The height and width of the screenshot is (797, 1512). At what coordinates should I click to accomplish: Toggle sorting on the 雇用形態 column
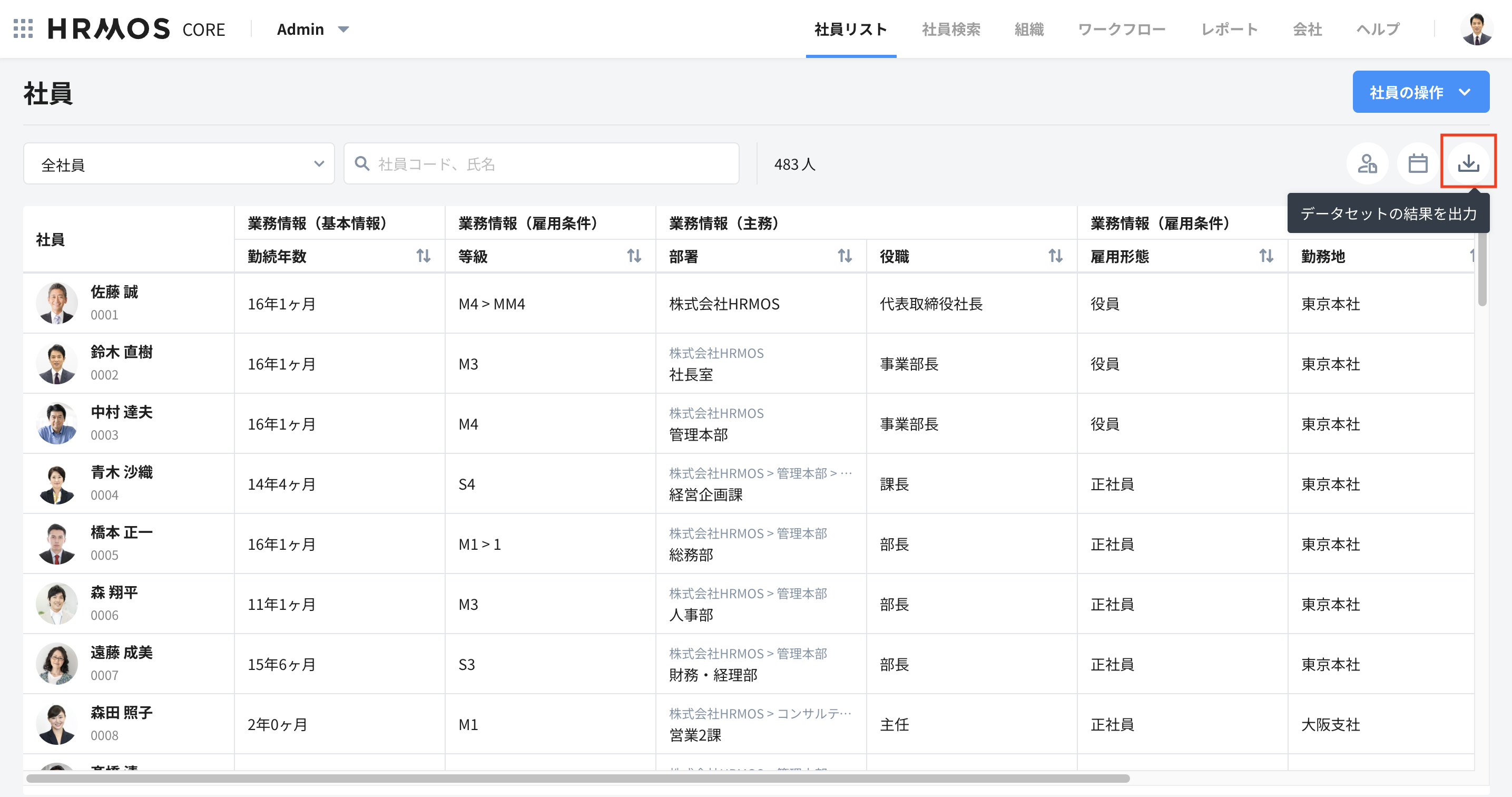tap(1266, 256)
